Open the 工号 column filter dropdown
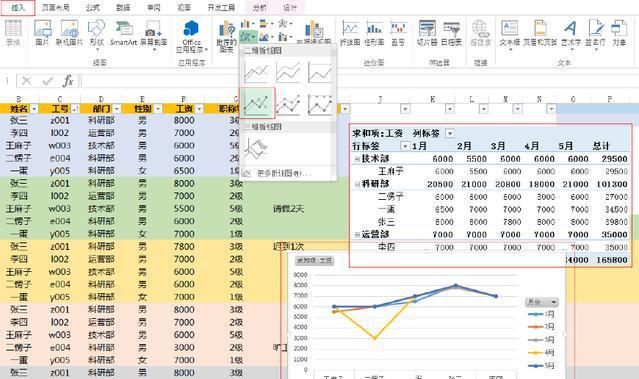Screen dimensions: 639x379 click(x=75, y=109)
